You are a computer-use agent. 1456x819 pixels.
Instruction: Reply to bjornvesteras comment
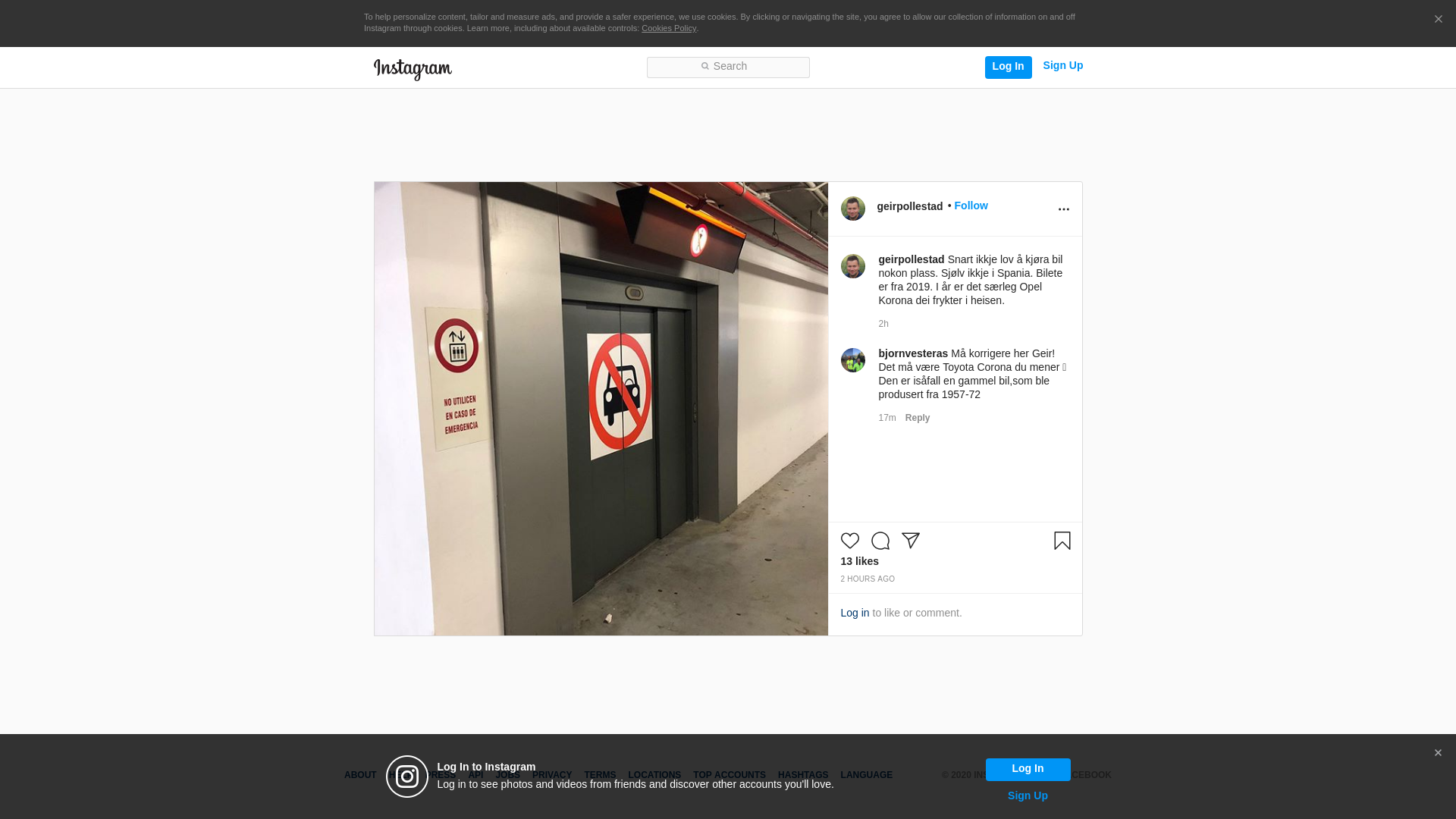tap(917, 418)
